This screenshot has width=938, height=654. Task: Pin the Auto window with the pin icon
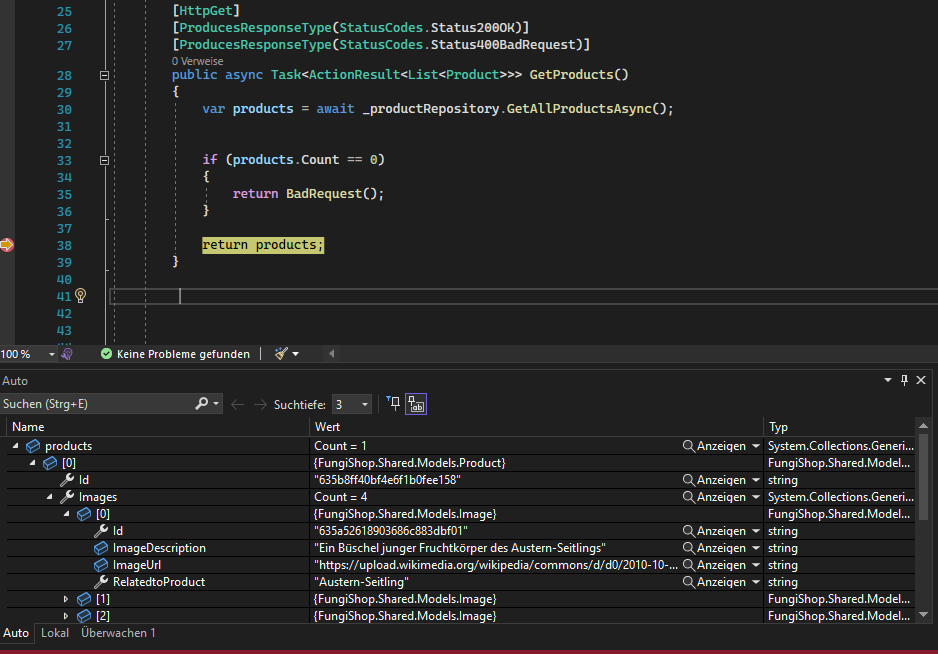click(x=905, y=381)
